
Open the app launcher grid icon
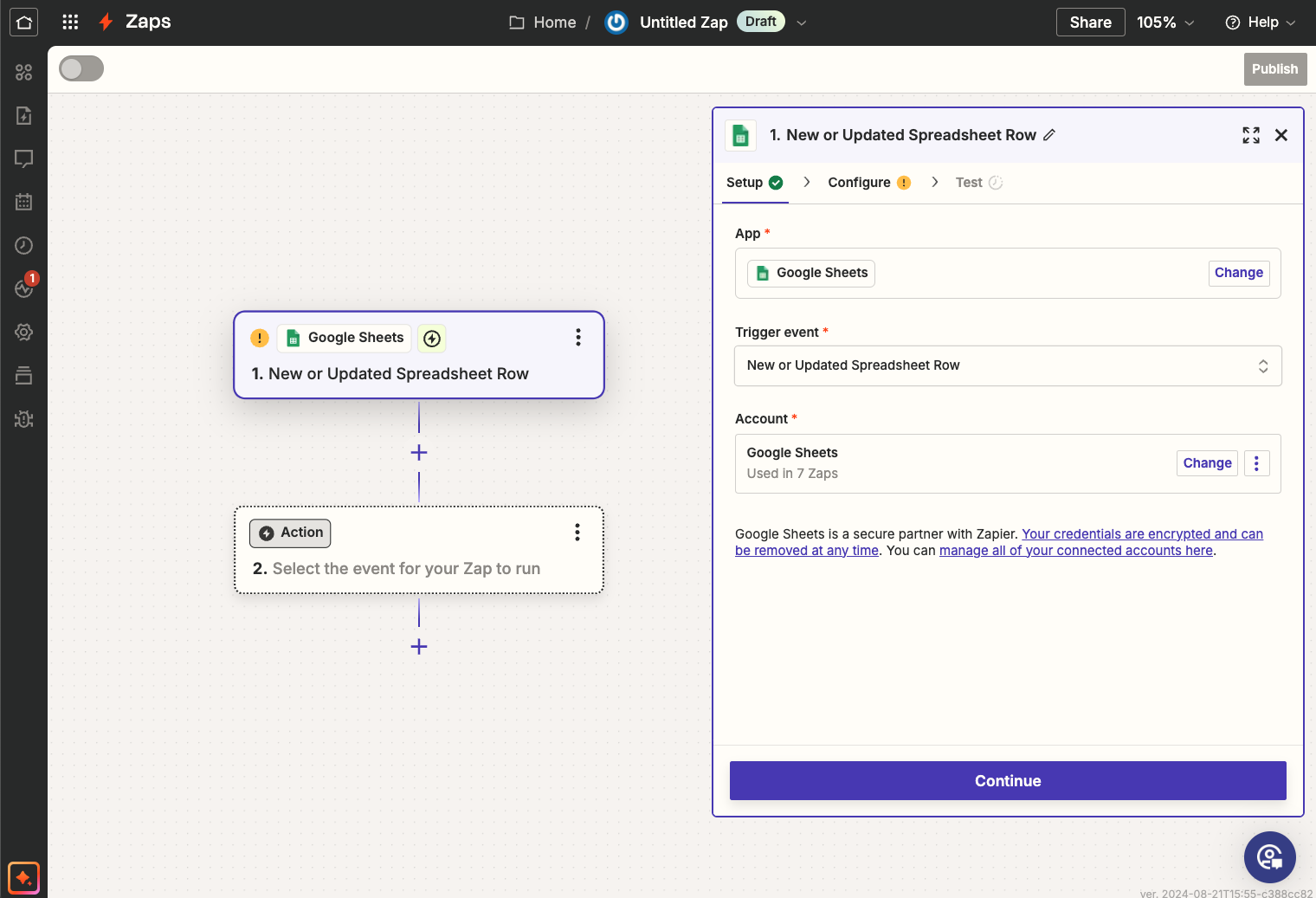(x=70, y=22)
